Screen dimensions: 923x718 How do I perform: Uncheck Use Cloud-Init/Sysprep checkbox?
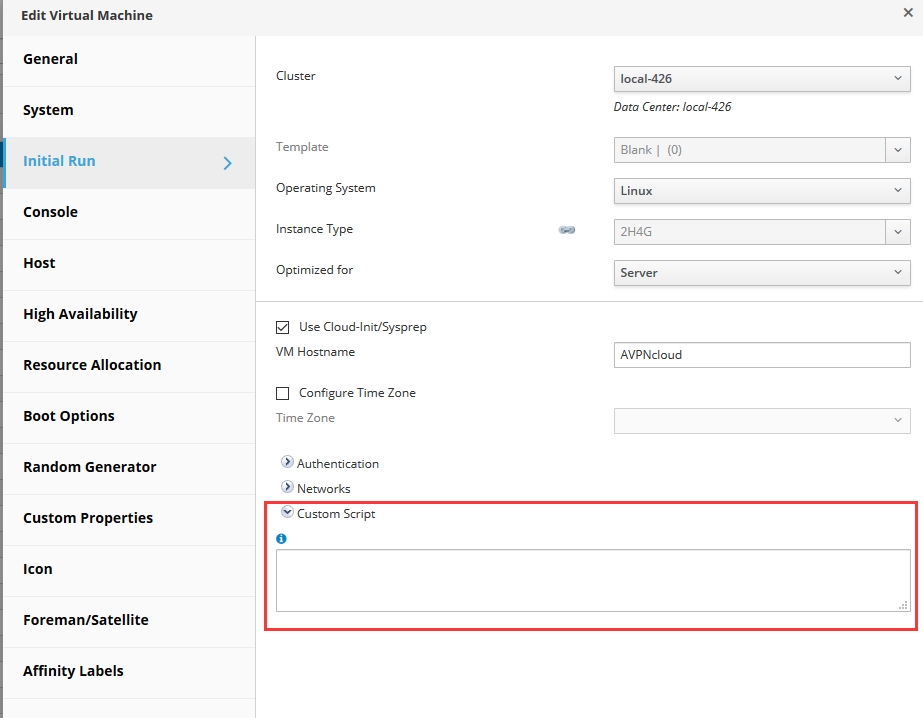coord(283,327)
